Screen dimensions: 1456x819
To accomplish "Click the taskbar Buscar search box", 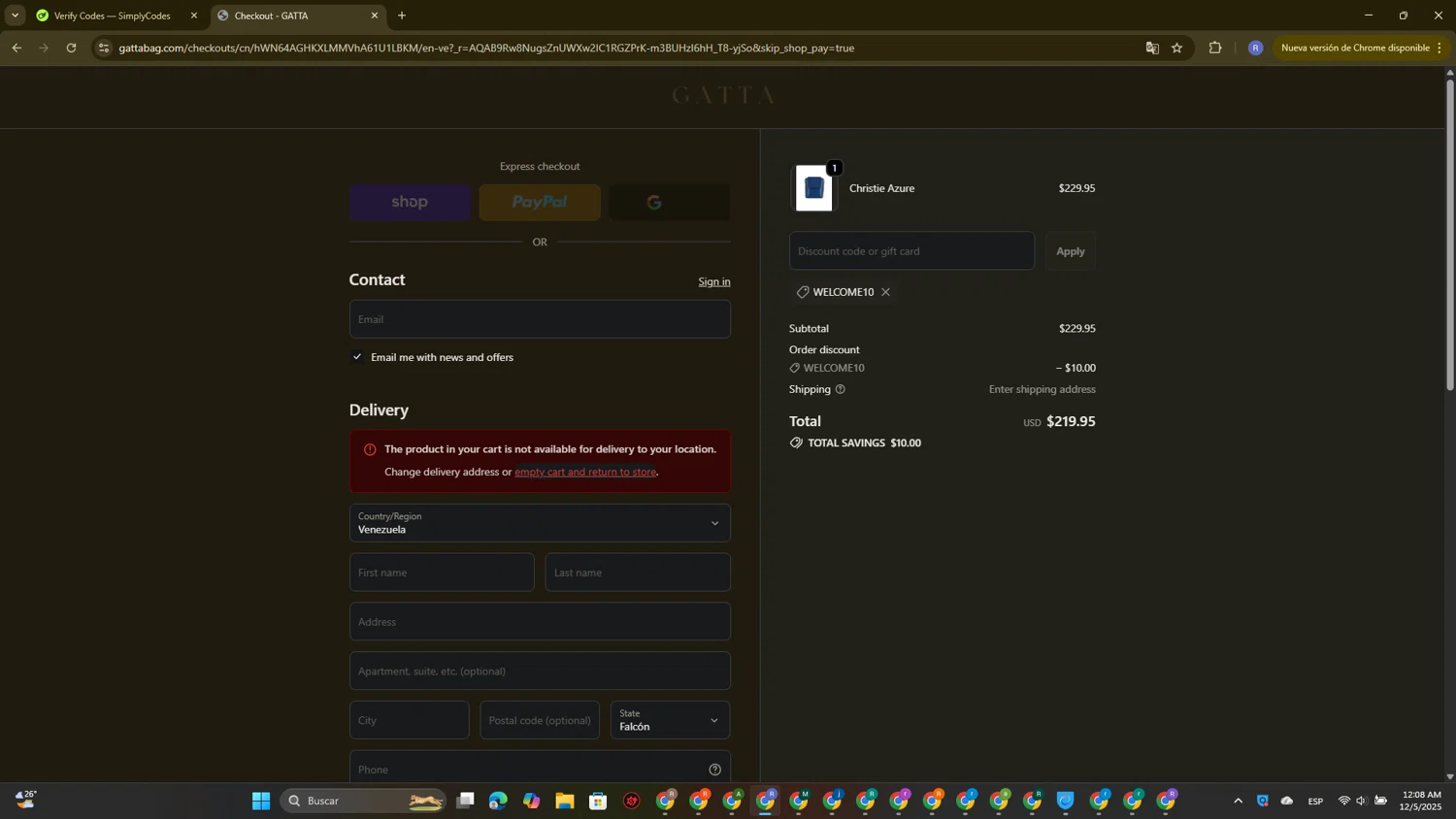I will tap(363, 801).
